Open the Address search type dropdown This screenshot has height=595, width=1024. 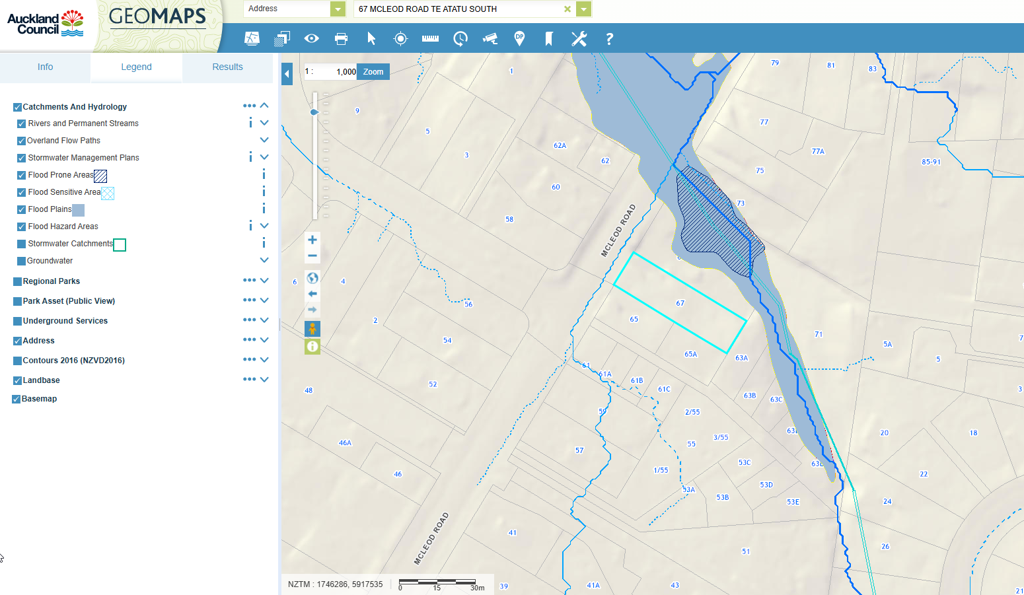coord(337,9)
